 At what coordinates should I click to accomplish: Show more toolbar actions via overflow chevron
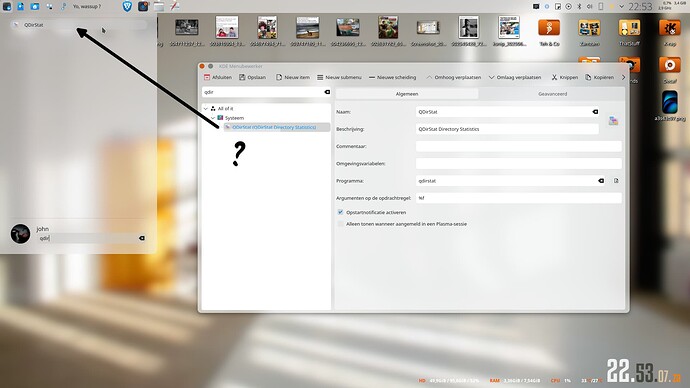click(x=623, y=77)
